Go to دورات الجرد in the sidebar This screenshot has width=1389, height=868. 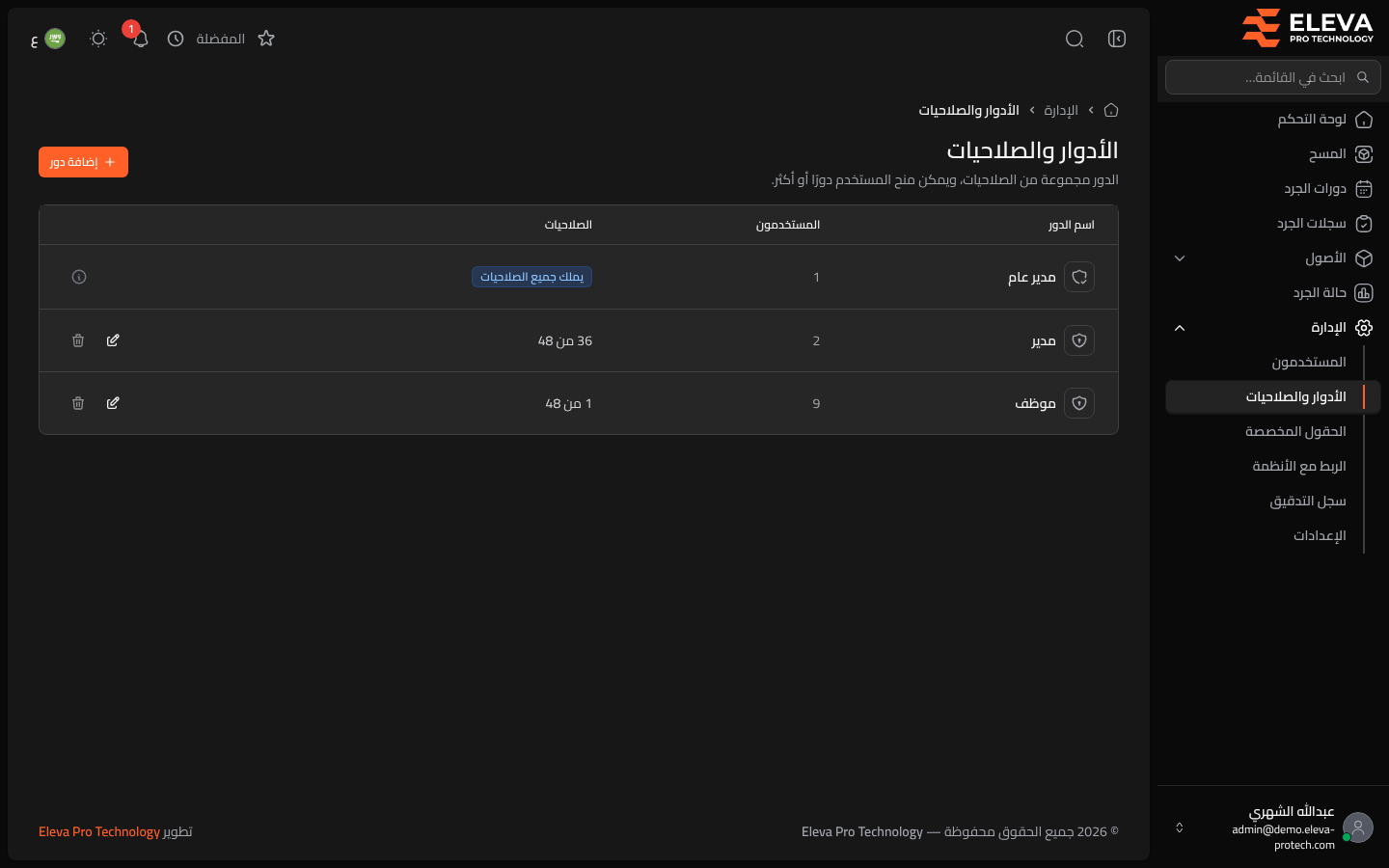click(1273, 189)
